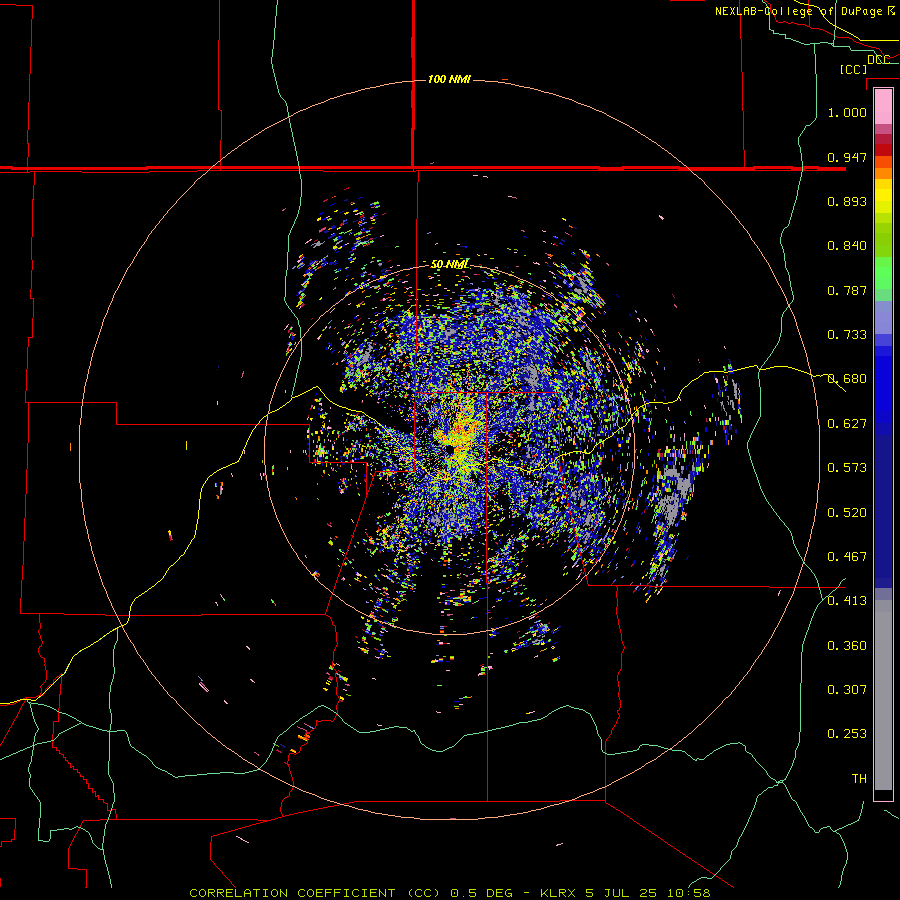Select the 0.893 scale value
Viewport: 900px width, 900px height.
847,201
